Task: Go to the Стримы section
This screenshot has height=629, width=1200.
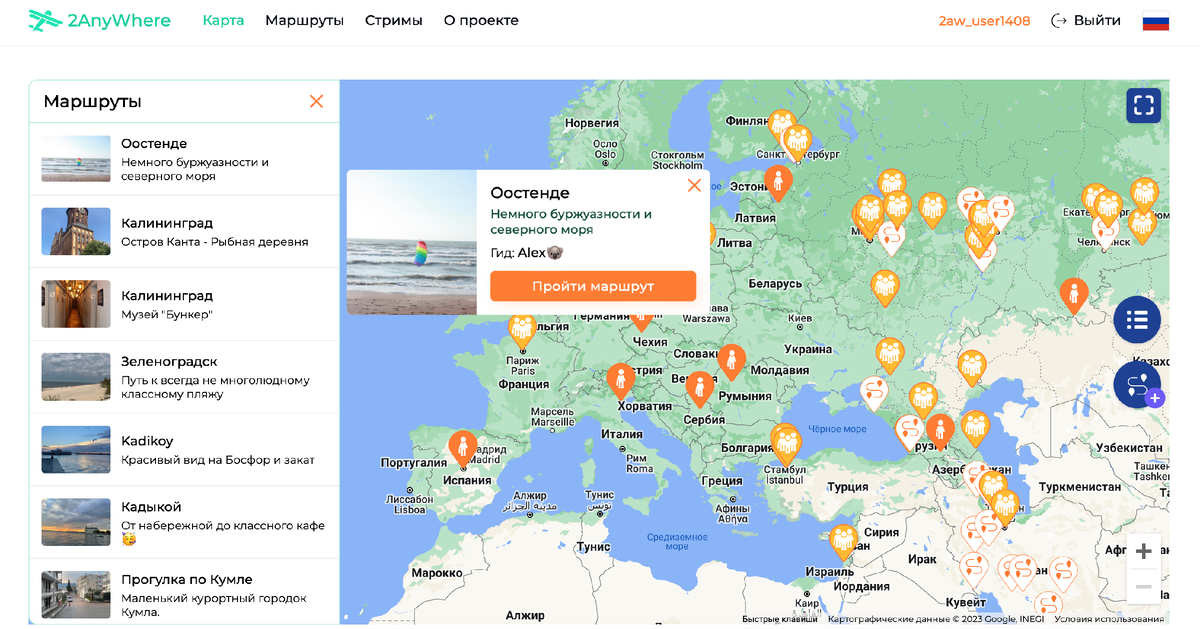Action: tap(393, 20)
